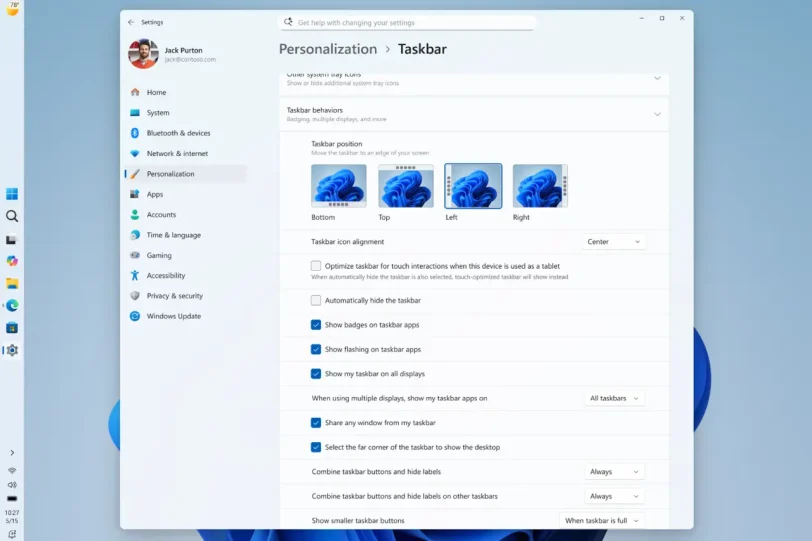Open the weather widget at taskbar top

pyautogui.click(x=12, y=8)
